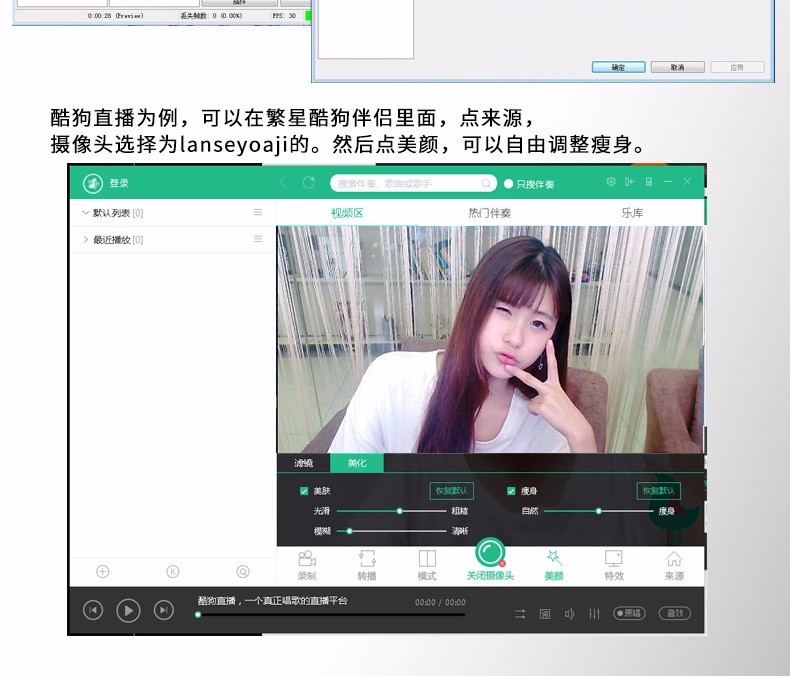Click the lyrics icon in the player bar
This screenshot has width=790, height=676.
click(x=545, y=614)
